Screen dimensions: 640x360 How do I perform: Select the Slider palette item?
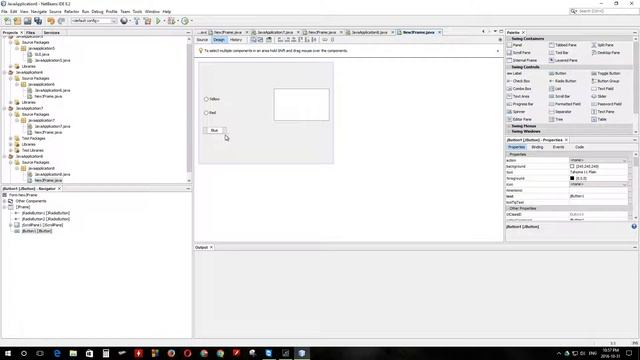[x=599, y=96]
